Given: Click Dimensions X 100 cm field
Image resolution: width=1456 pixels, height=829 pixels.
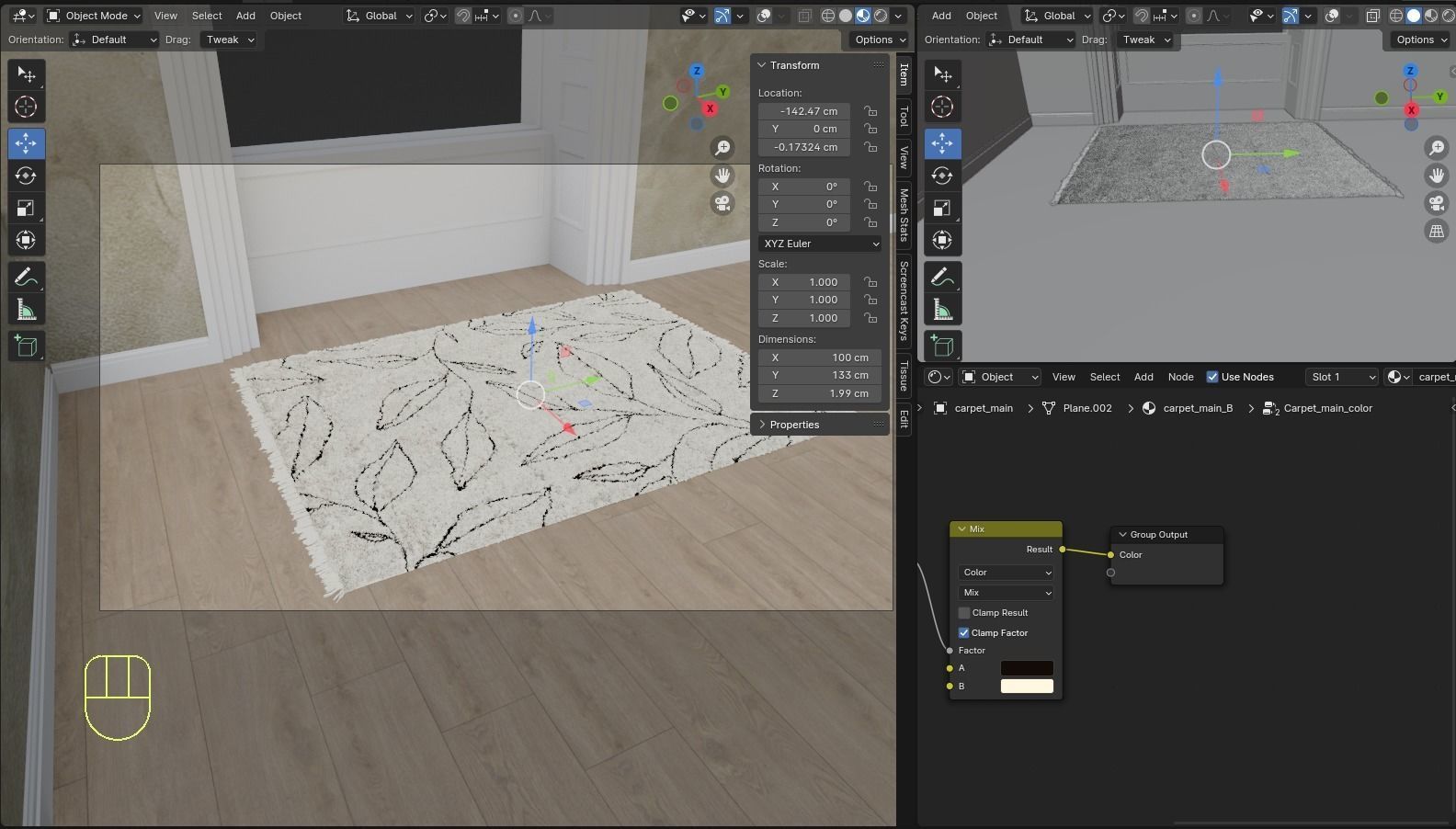Looking at the screenshot, I should point(820,358).
